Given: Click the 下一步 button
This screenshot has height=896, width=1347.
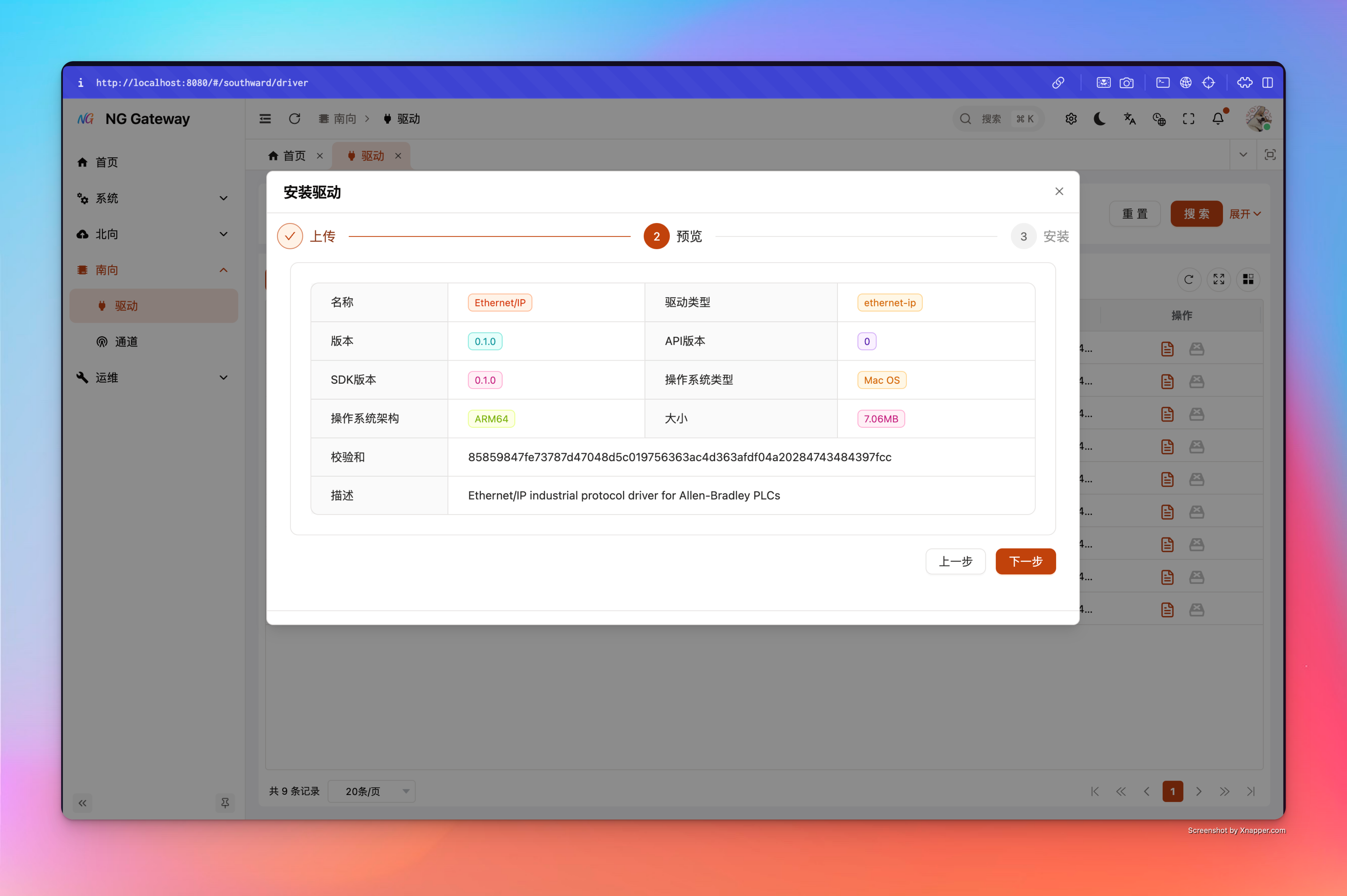Looking at the screenshot, I should point(1025,561).
